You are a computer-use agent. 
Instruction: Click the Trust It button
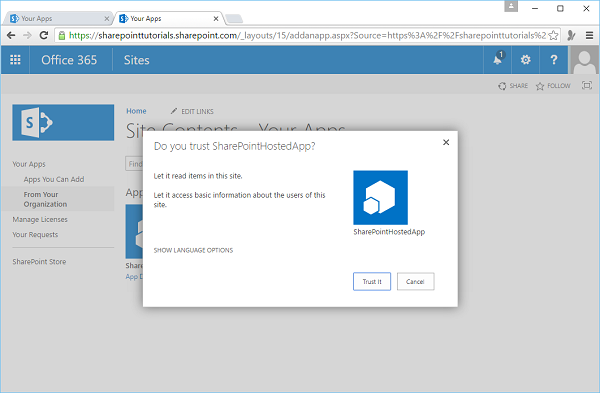click(x=372, y=282)
